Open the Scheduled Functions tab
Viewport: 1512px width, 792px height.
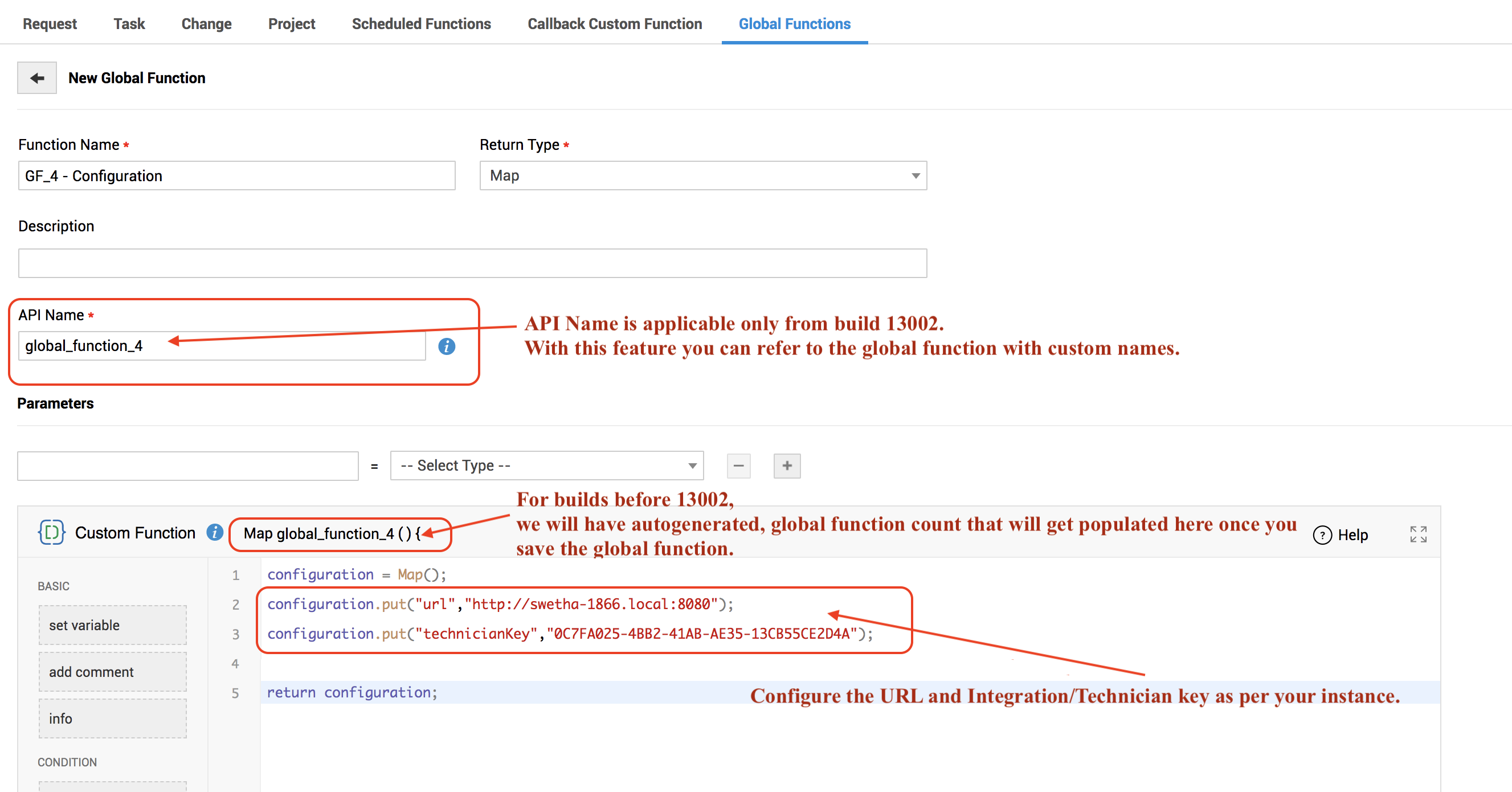click(421, 23)
